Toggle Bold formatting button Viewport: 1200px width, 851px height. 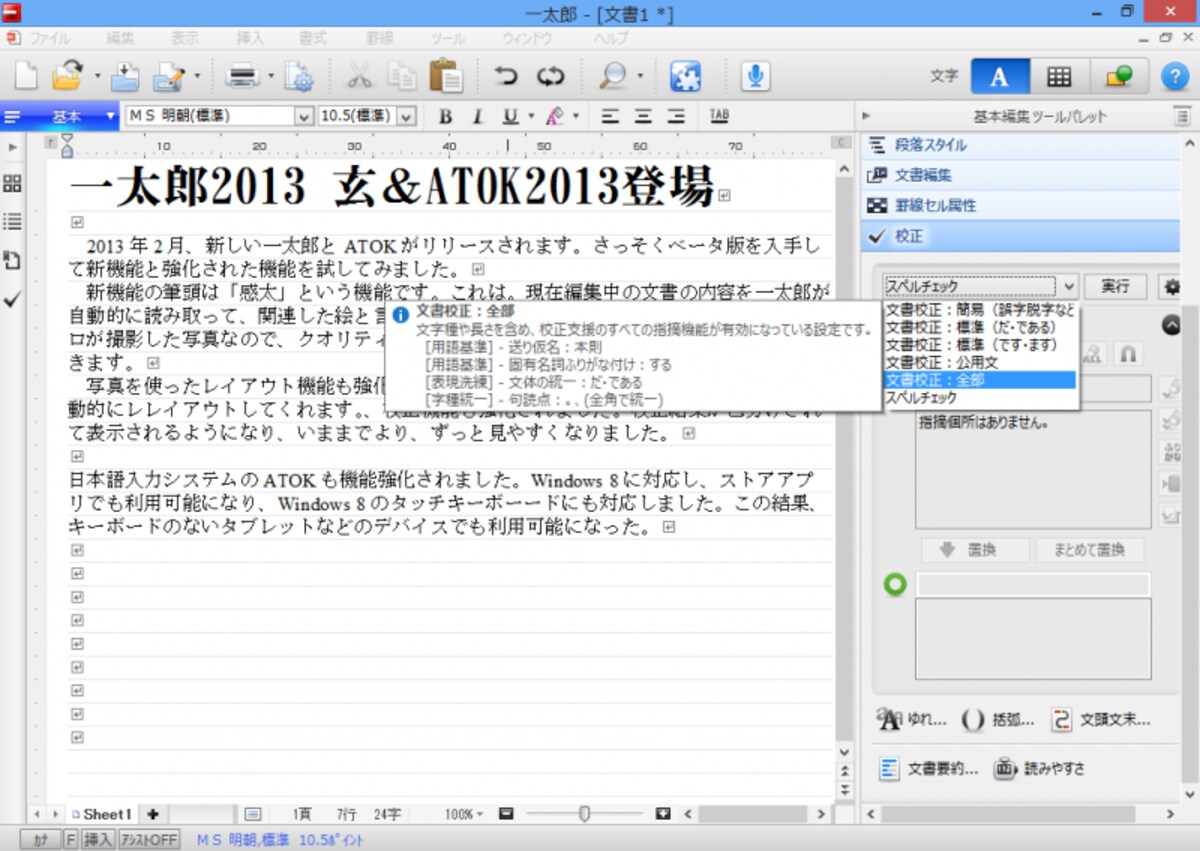[446, 117]
